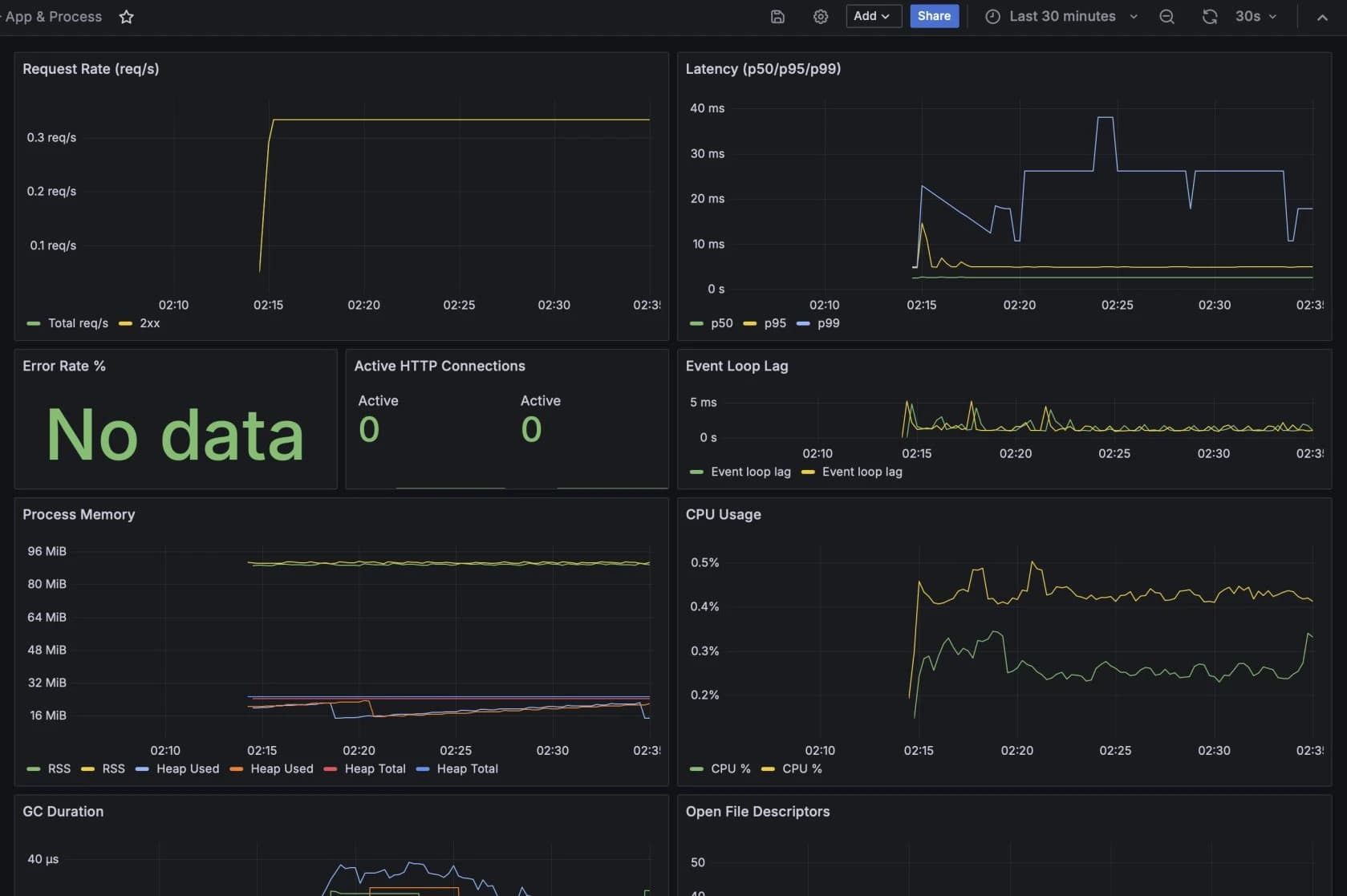Screen dimensions: 1347x896
Task: Click the GC Duration panel title
Action: tap(63, 811)
